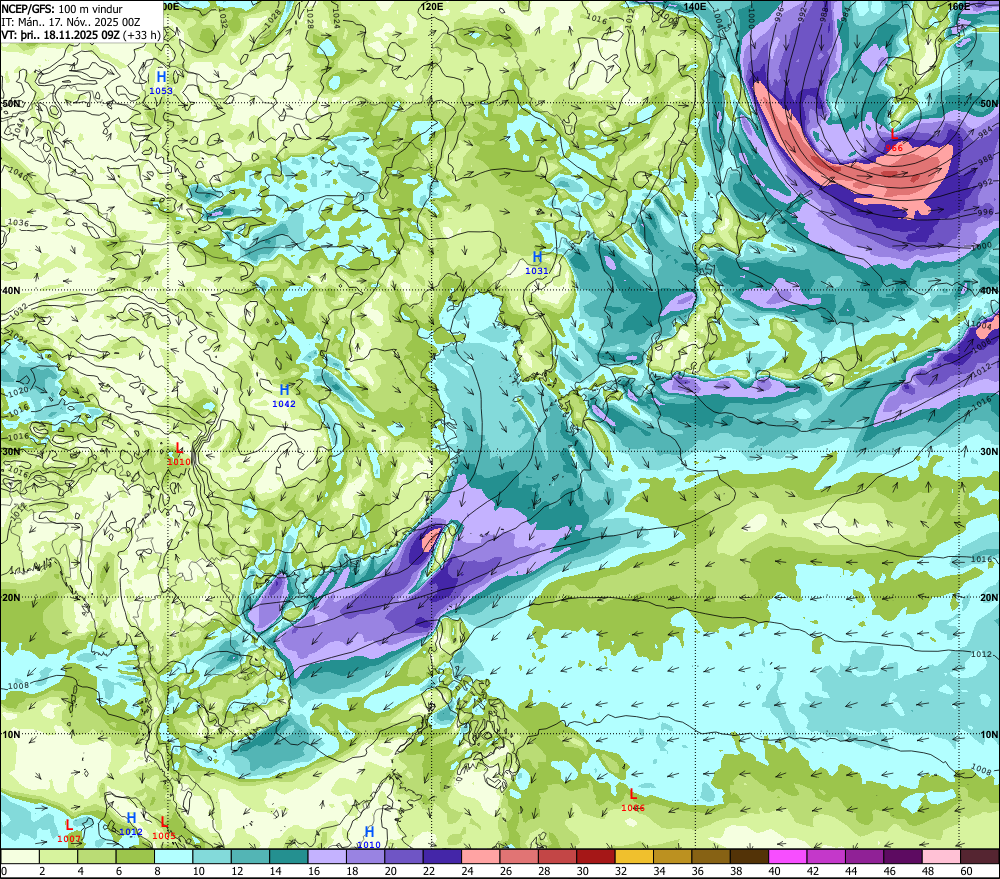Pick the yellow 32–34 legend swatch
This screenshot has height=879, width=1000.
coord(635,857)
